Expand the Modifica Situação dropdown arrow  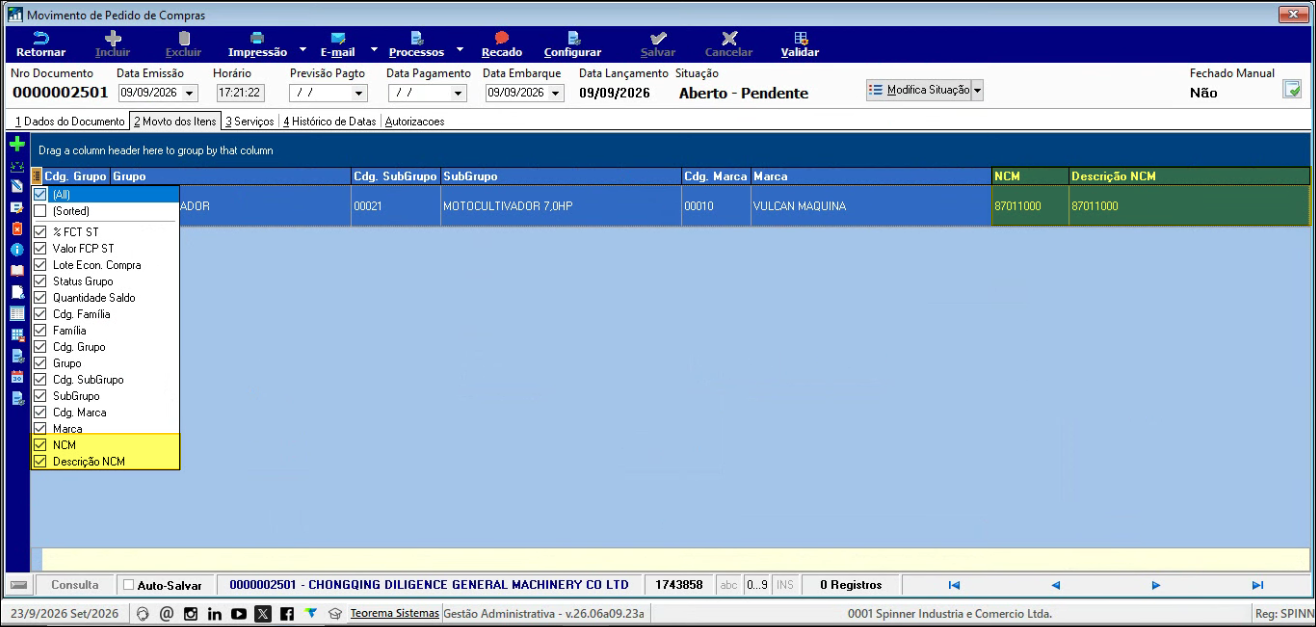tap(978, 90)
